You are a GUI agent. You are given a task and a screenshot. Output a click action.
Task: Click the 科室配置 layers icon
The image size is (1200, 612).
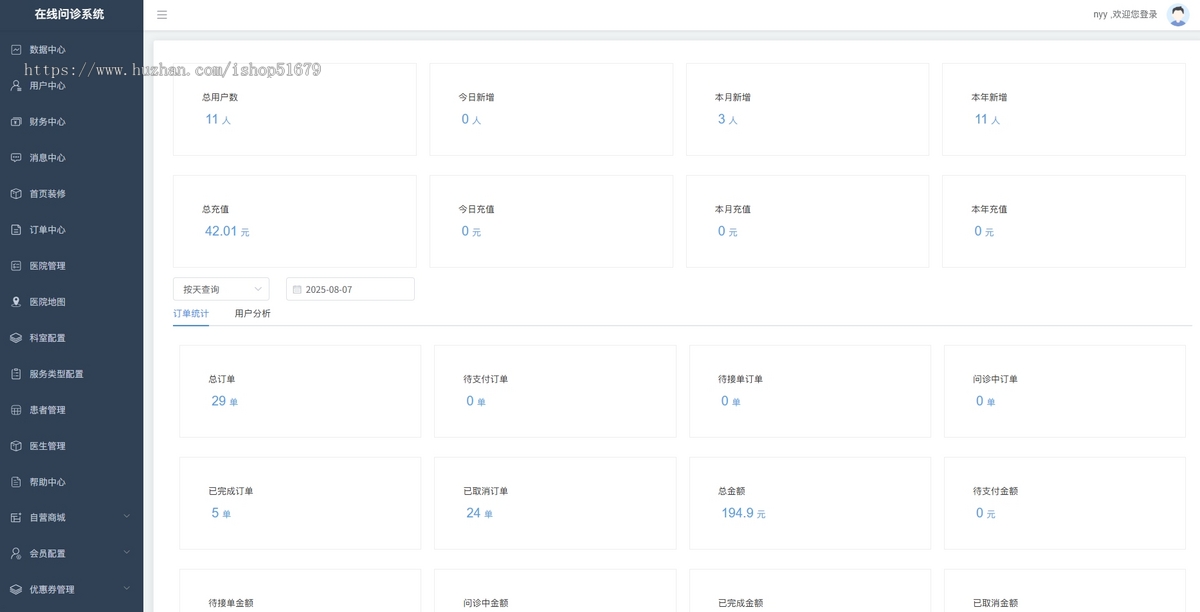pyautogui.click(x=16, y=337)
